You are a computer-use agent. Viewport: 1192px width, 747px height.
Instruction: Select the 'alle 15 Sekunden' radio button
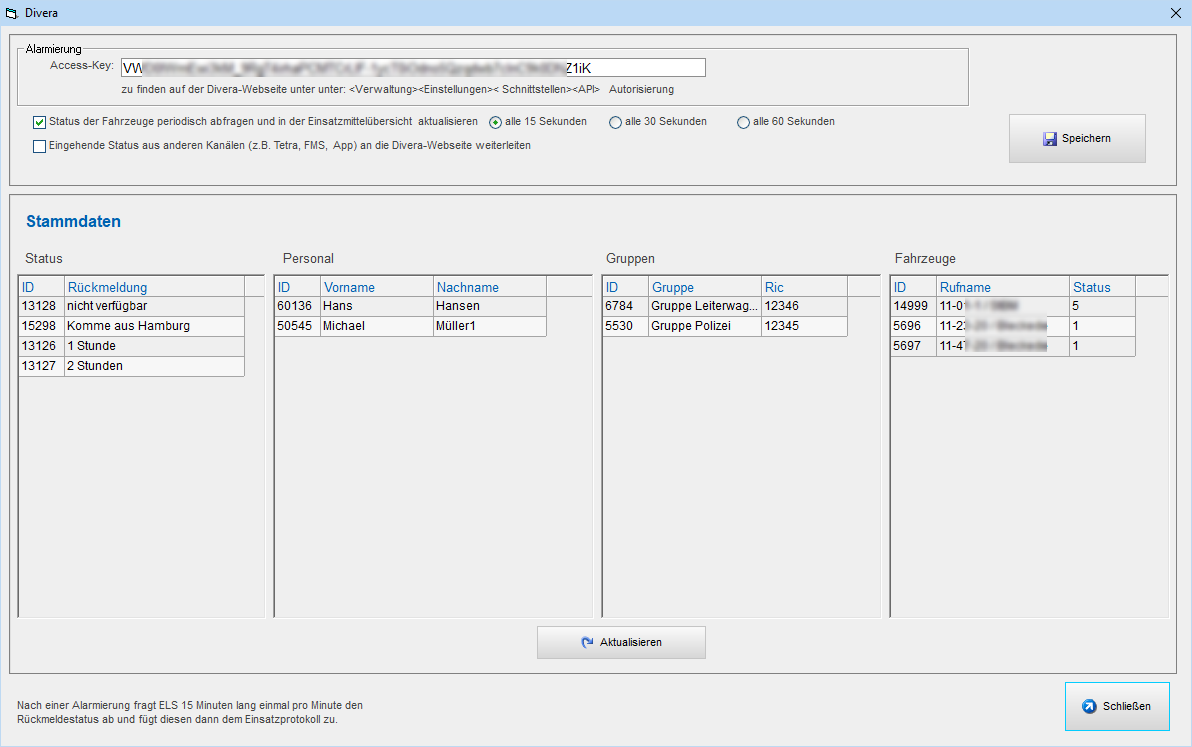[496, 122]
